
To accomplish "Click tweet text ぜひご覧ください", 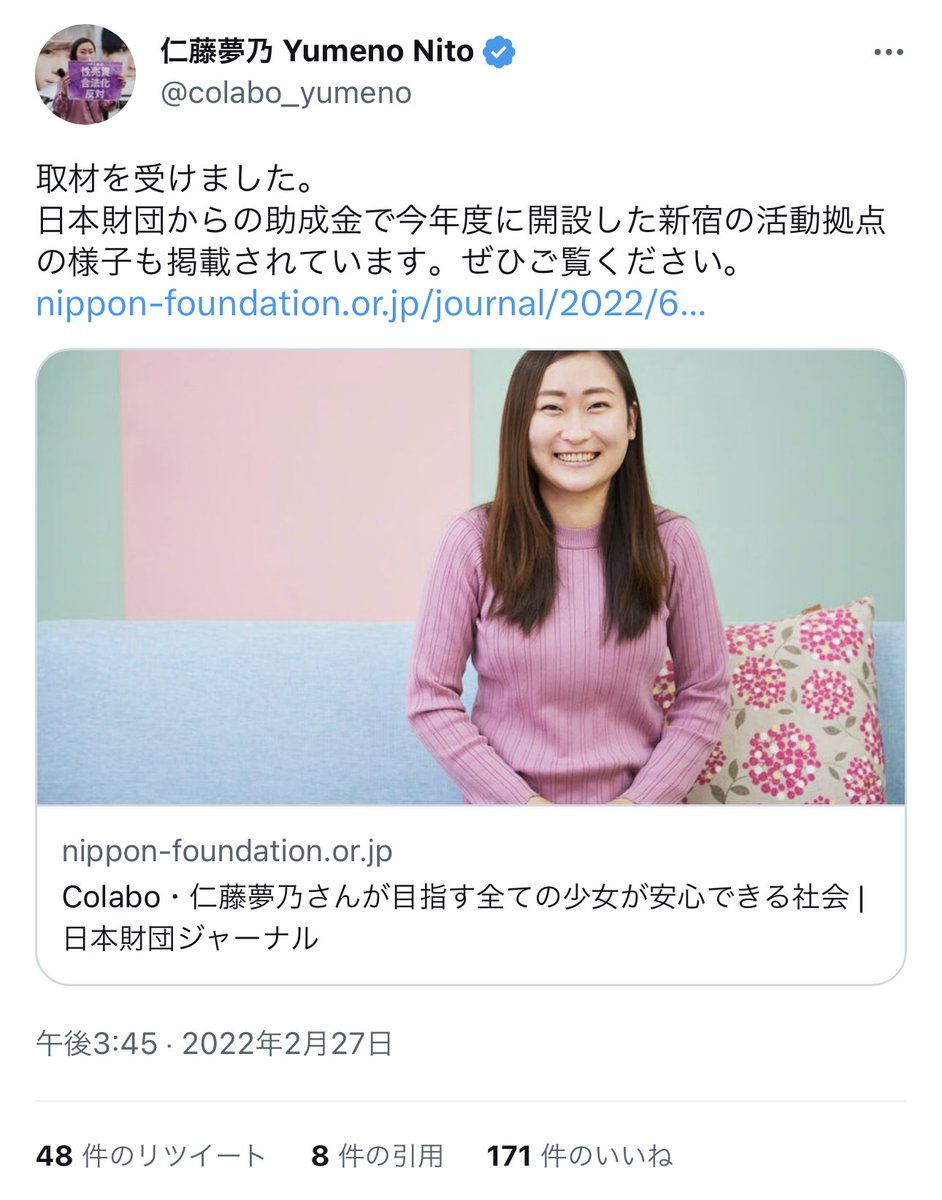I will click(x=600, y=263).
